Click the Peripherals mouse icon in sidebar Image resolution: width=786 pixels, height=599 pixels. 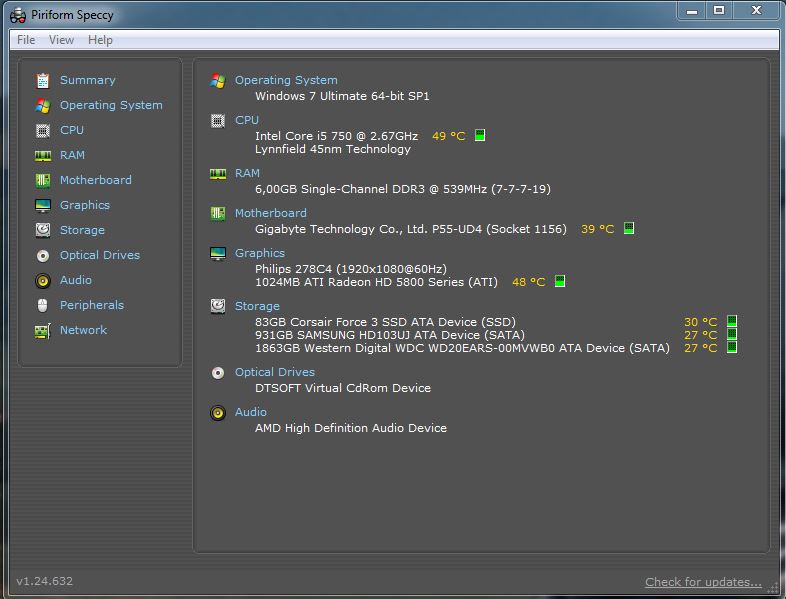point(43,305)
